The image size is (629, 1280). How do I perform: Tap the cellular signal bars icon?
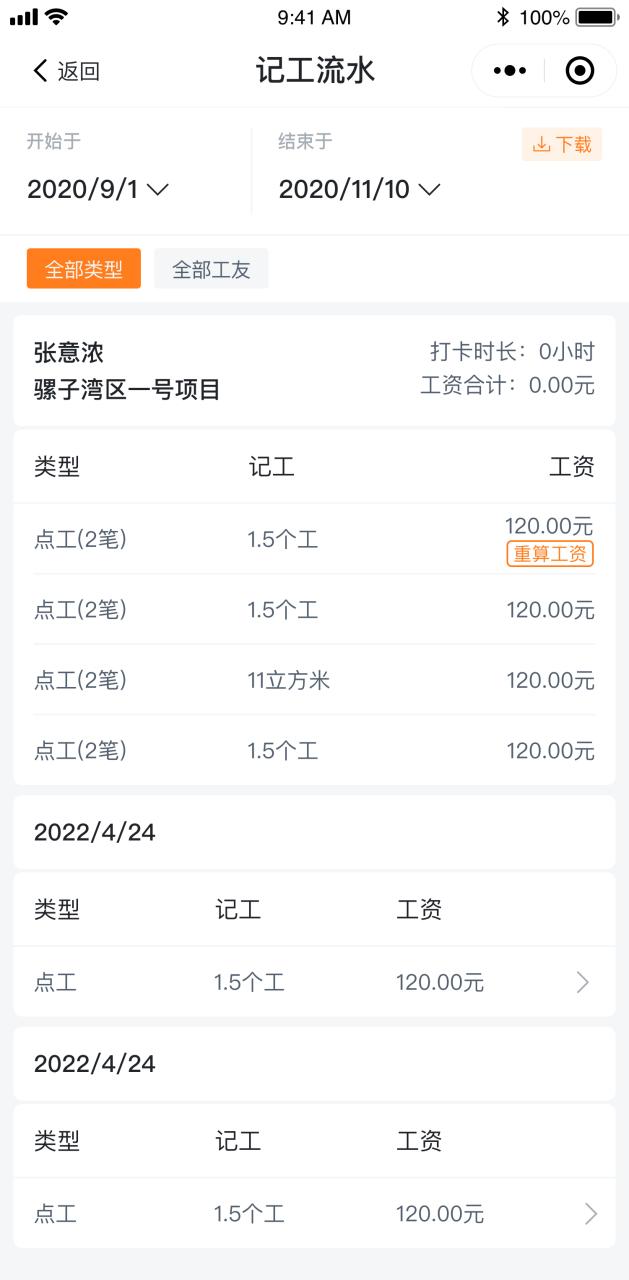pyautogui.click(x=23, y=17)
